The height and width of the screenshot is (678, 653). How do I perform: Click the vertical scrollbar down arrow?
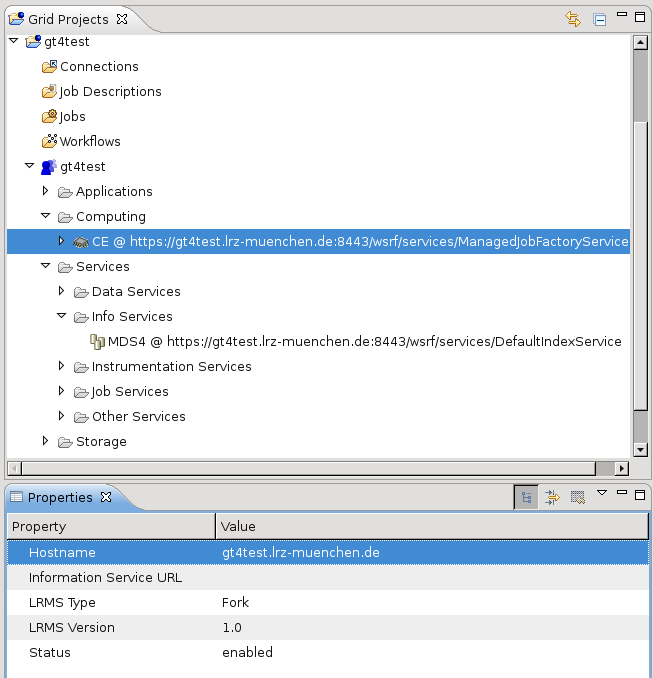click(x=640, y=449)
